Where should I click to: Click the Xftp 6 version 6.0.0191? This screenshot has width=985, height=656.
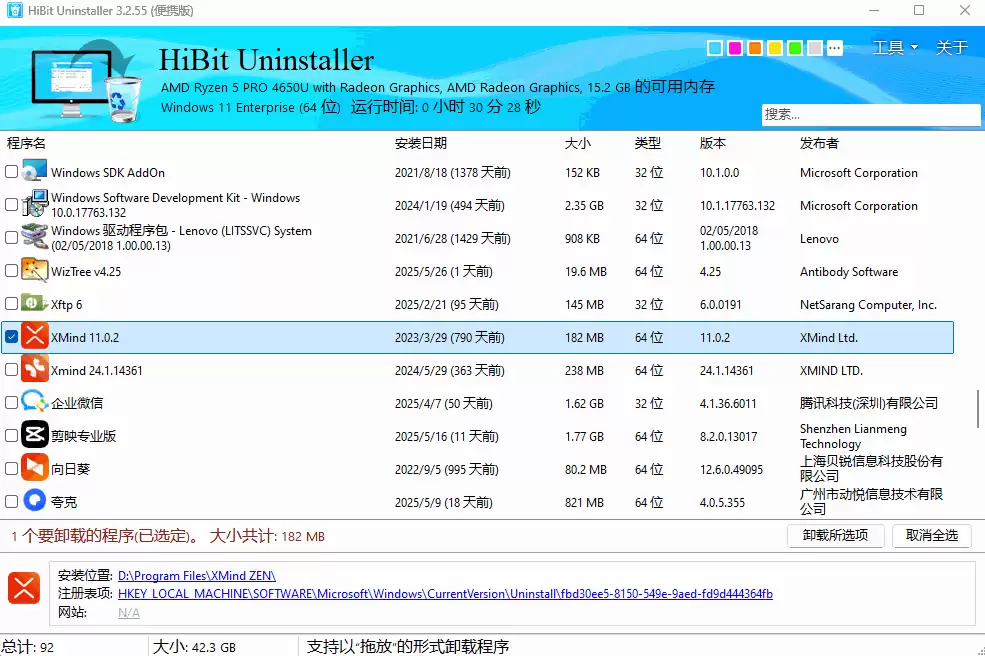[x=721, y=305]
